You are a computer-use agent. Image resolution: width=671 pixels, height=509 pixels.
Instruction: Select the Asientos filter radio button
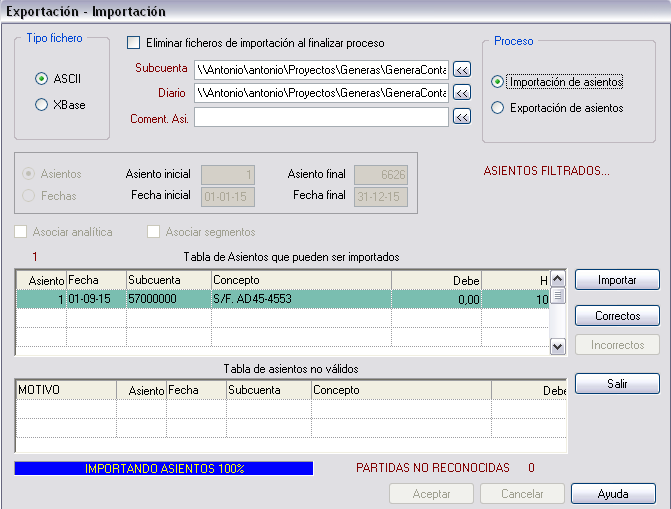coord(29,174)
